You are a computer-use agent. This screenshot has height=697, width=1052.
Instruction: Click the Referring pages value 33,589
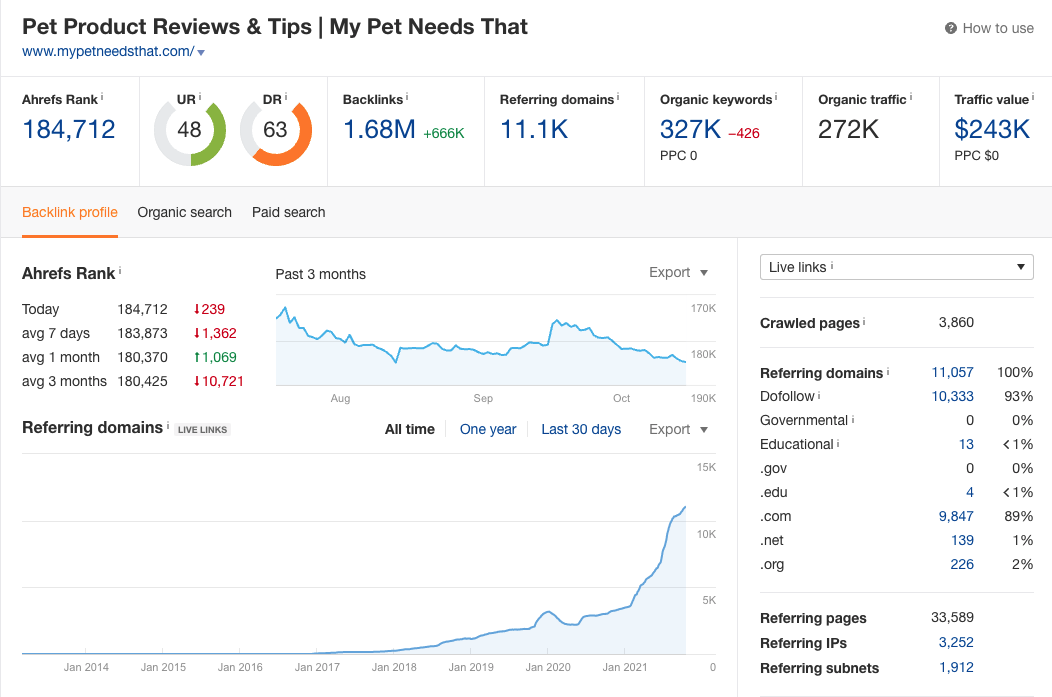952,618
